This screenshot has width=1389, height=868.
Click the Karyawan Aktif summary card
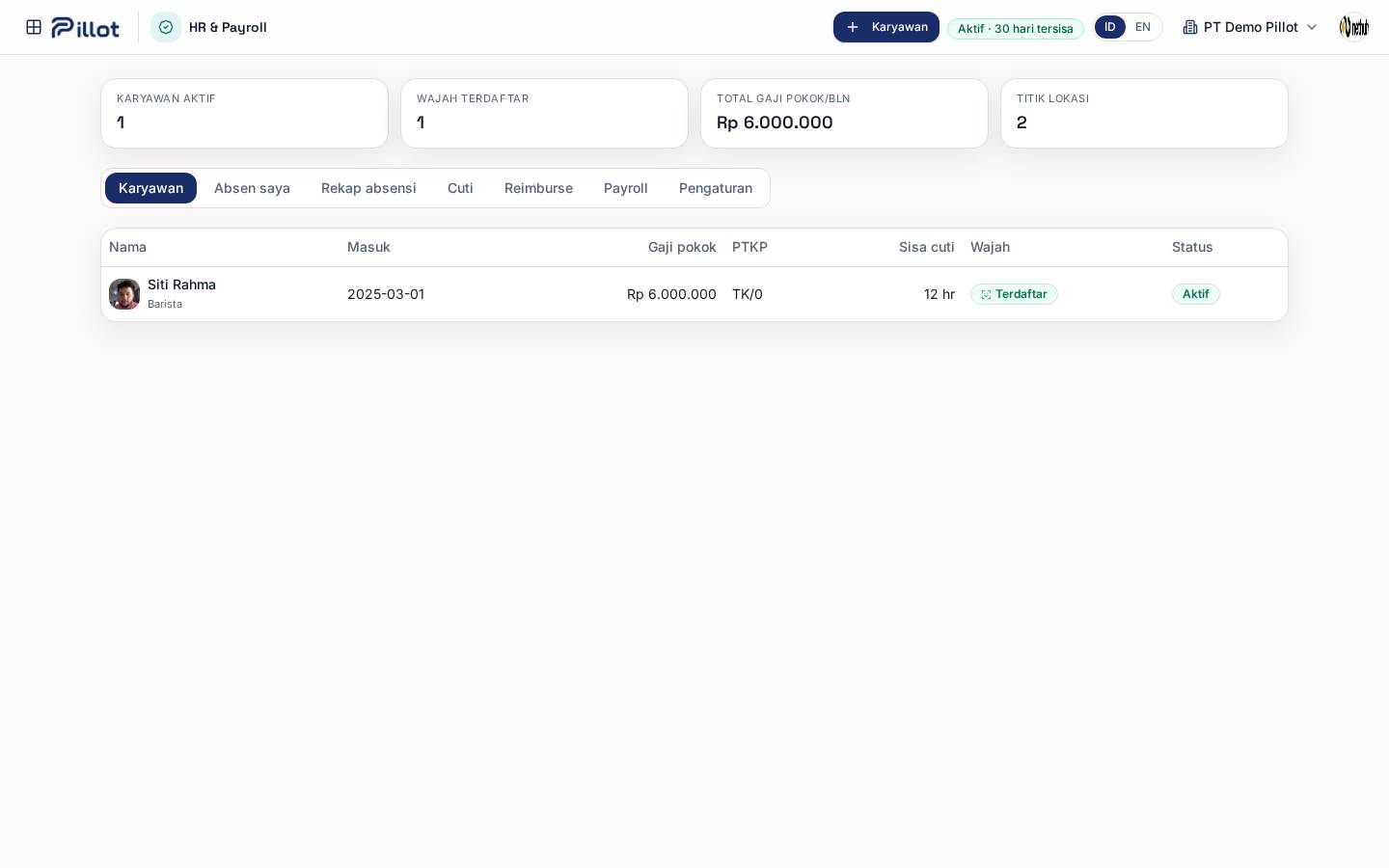coord(244,113)
